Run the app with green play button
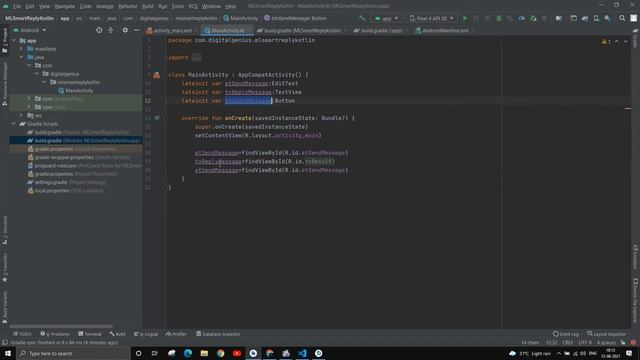Screen dimensions: 640x360 click(464, 18)
